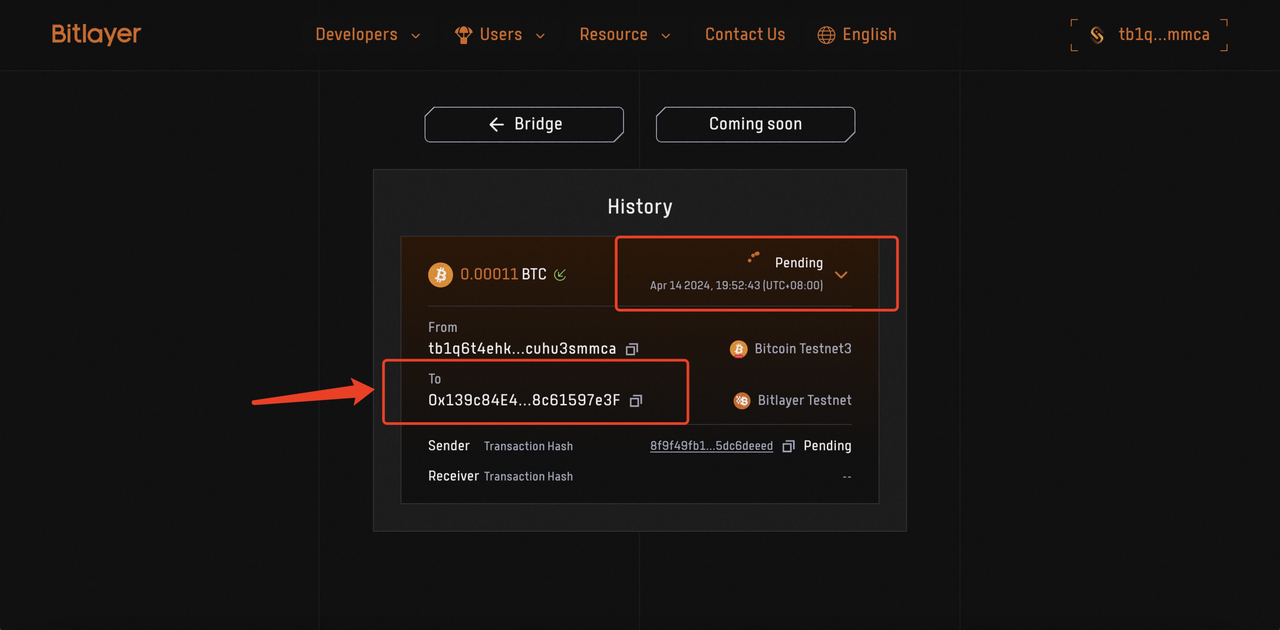
Task: Copy the sender transaction hash
Action: point(788,446)
